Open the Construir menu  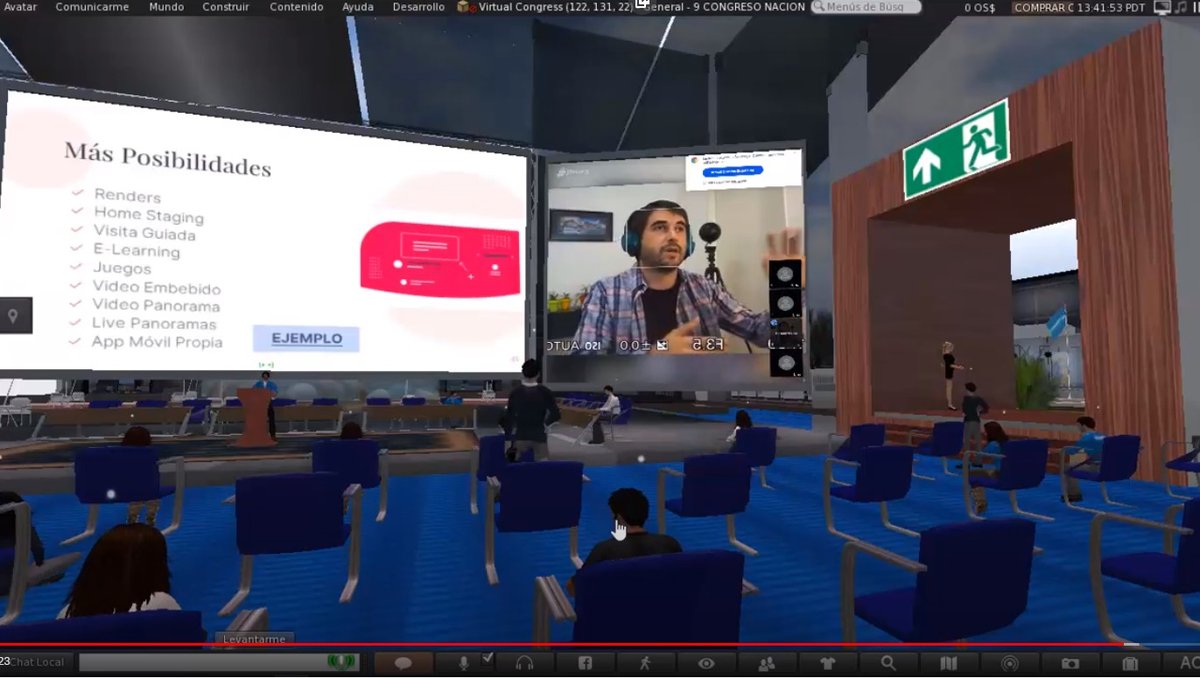pos(225,7)
